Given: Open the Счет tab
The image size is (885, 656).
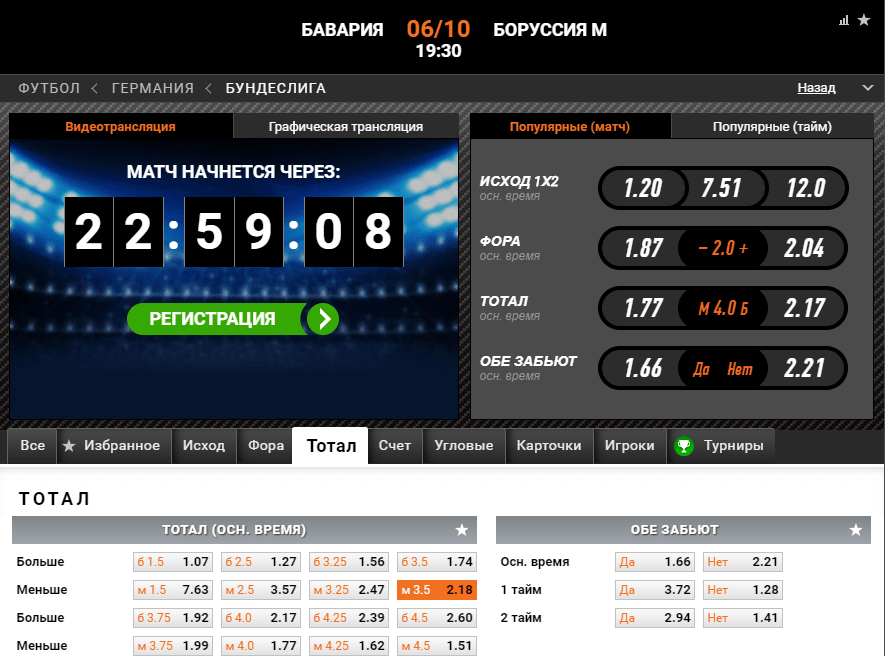Looking at the screenshot, I should (x=395, y=446).
